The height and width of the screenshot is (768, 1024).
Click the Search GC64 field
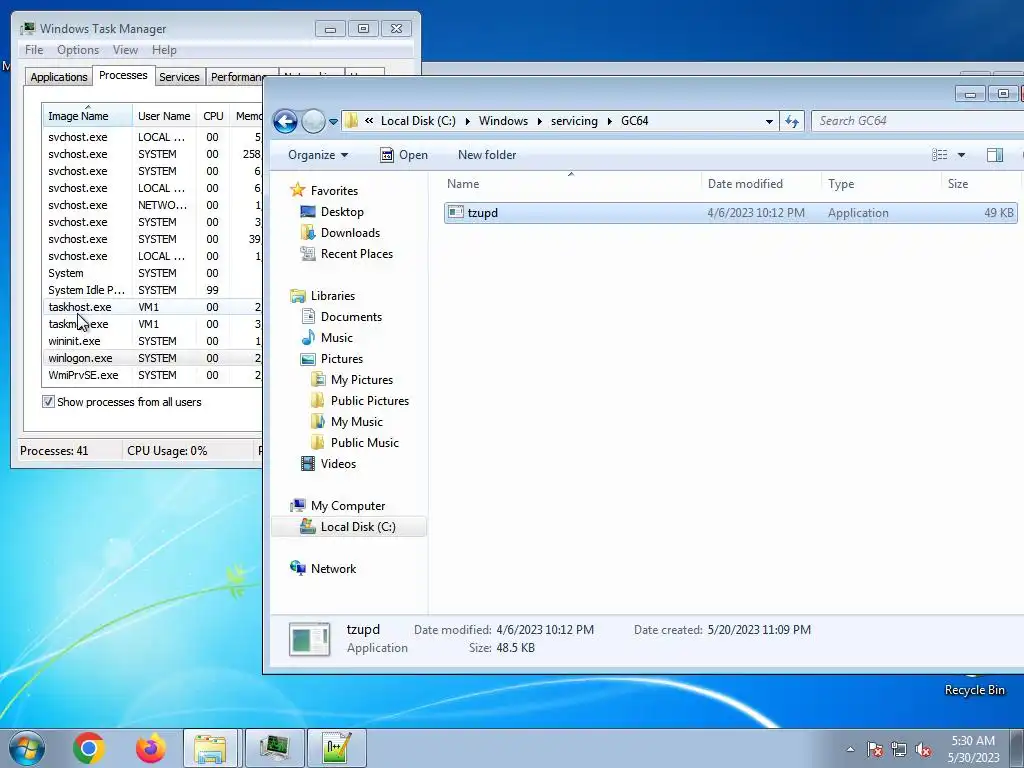(918, 121)
